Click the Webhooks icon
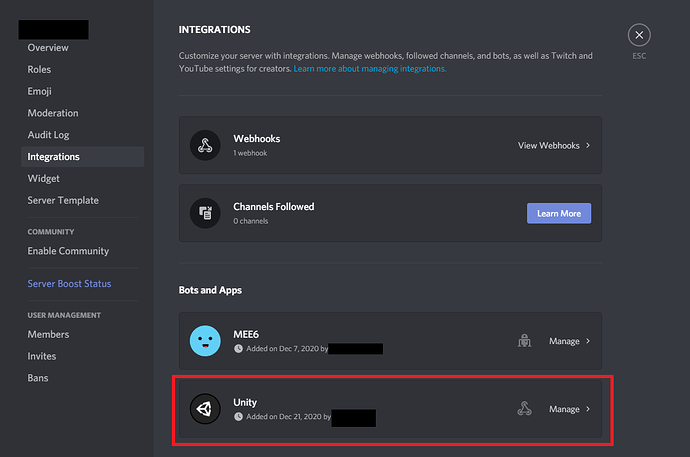 point(205,146)
